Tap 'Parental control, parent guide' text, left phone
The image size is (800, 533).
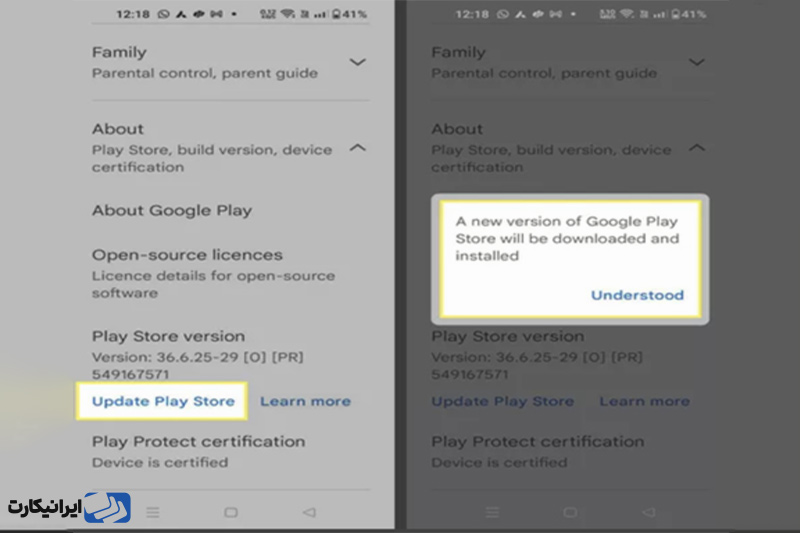(205, 73)
